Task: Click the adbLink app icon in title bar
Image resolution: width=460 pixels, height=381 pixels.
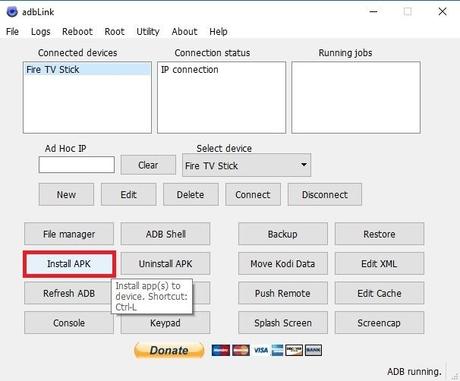Action: coord(12,12)
